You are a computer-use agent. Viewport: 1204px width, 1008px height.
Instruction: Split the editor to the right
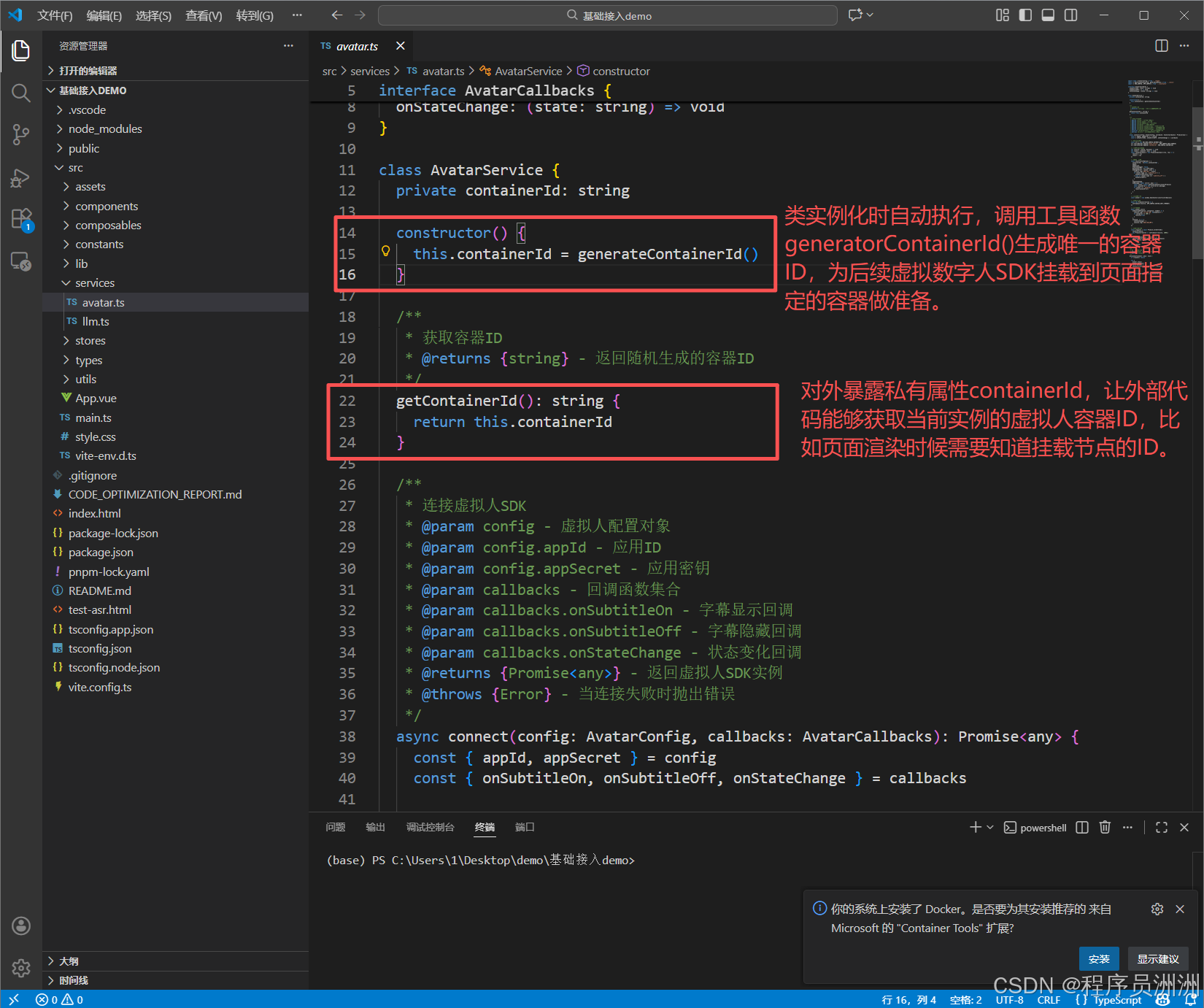1162,46
